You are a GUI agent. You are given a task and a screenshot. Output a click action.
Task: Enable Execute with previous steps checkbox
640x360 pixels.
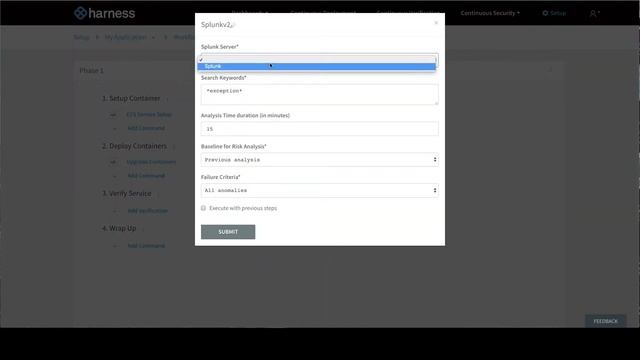pyautogui.click(x=203, y=208)
